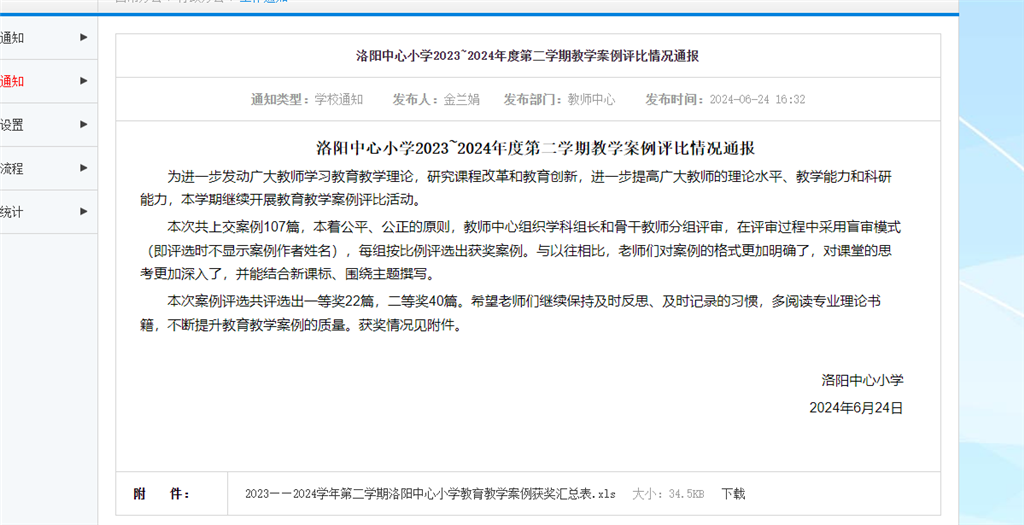Screen dimensions: 1024x525
Task: Click notice type value 学校通知
Action: click(339, 100)
